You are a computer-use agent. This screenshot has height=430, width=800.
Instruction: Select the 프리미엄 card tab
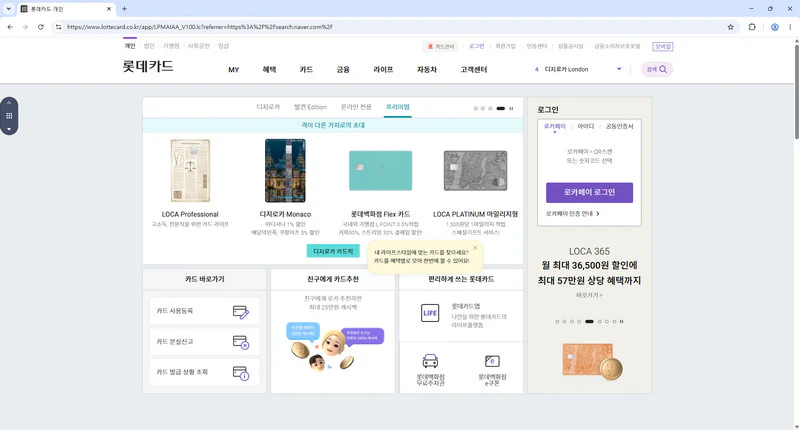tap(397, 107)
